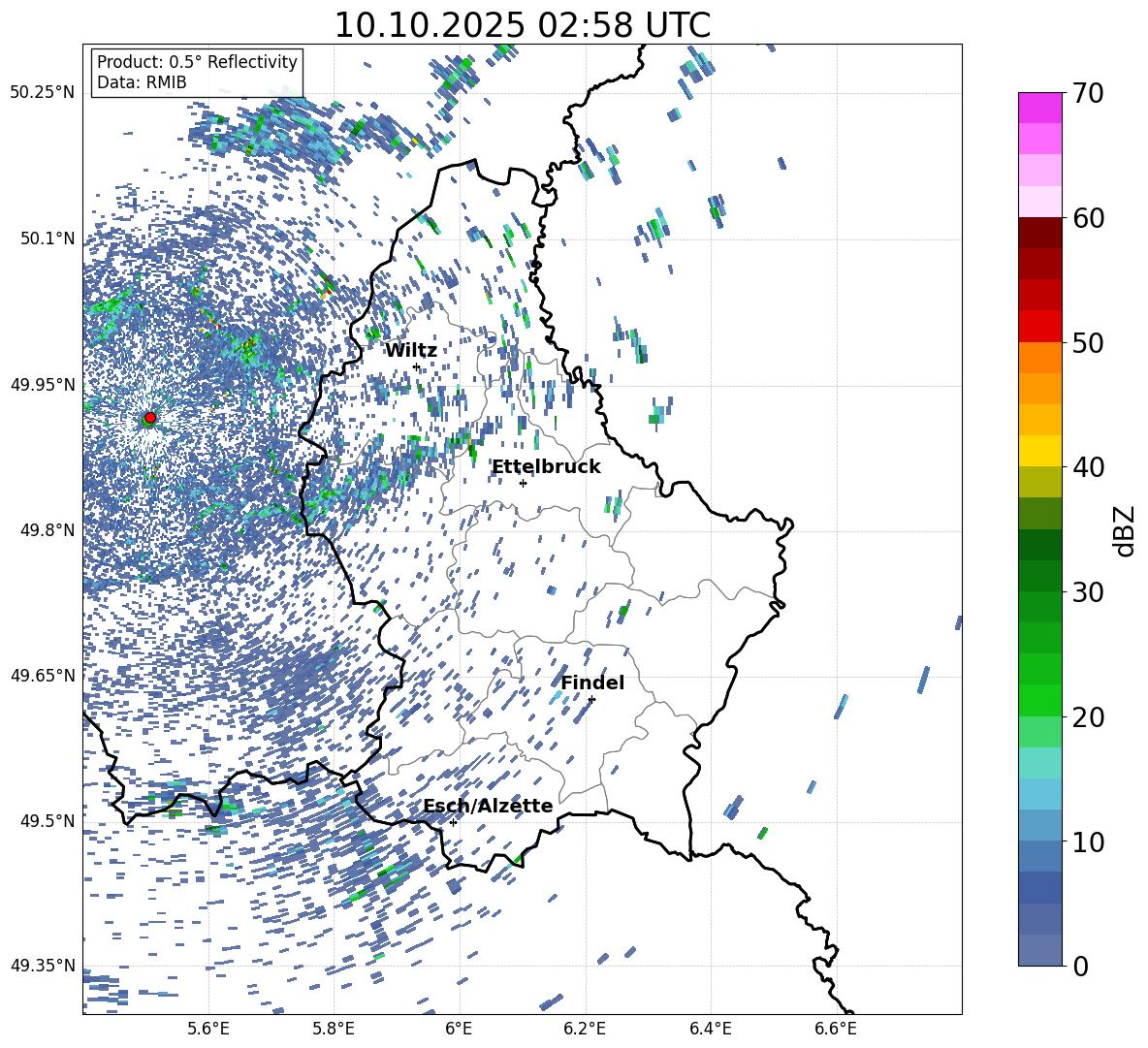Screen dimensions: 1148x1048
Task: Click the Wiltz station cross marker
Action: tap(416, 366)
